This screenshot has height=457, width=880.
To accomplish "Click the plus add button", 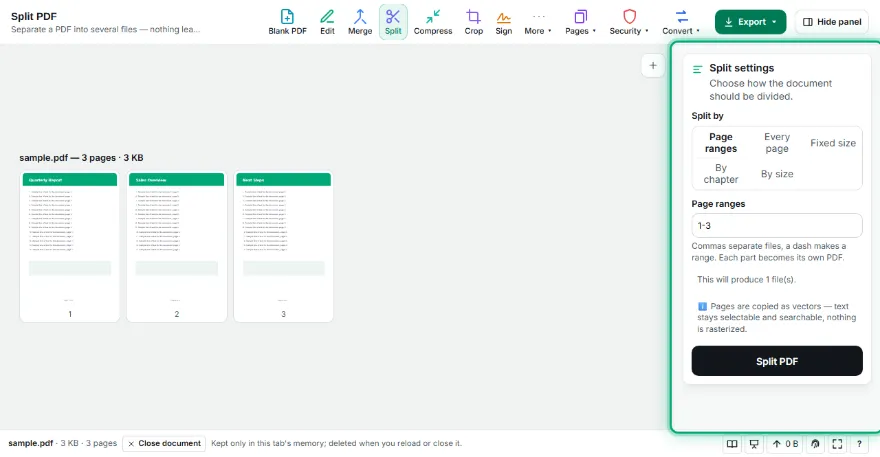I will (x=653, y=66).
